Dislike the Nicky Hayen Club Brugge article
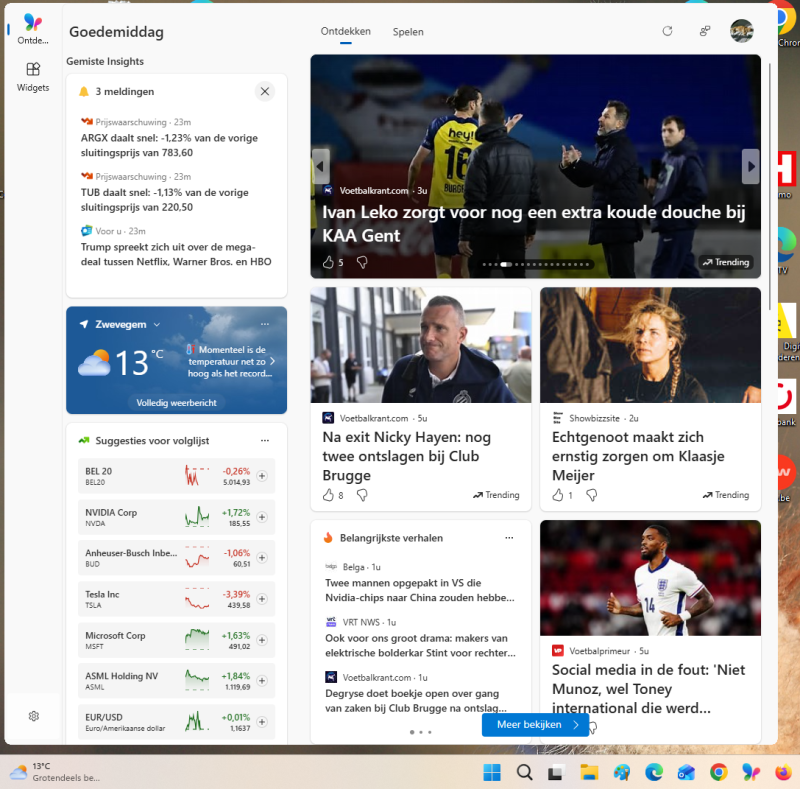800x789 pixels. point(362,495)
